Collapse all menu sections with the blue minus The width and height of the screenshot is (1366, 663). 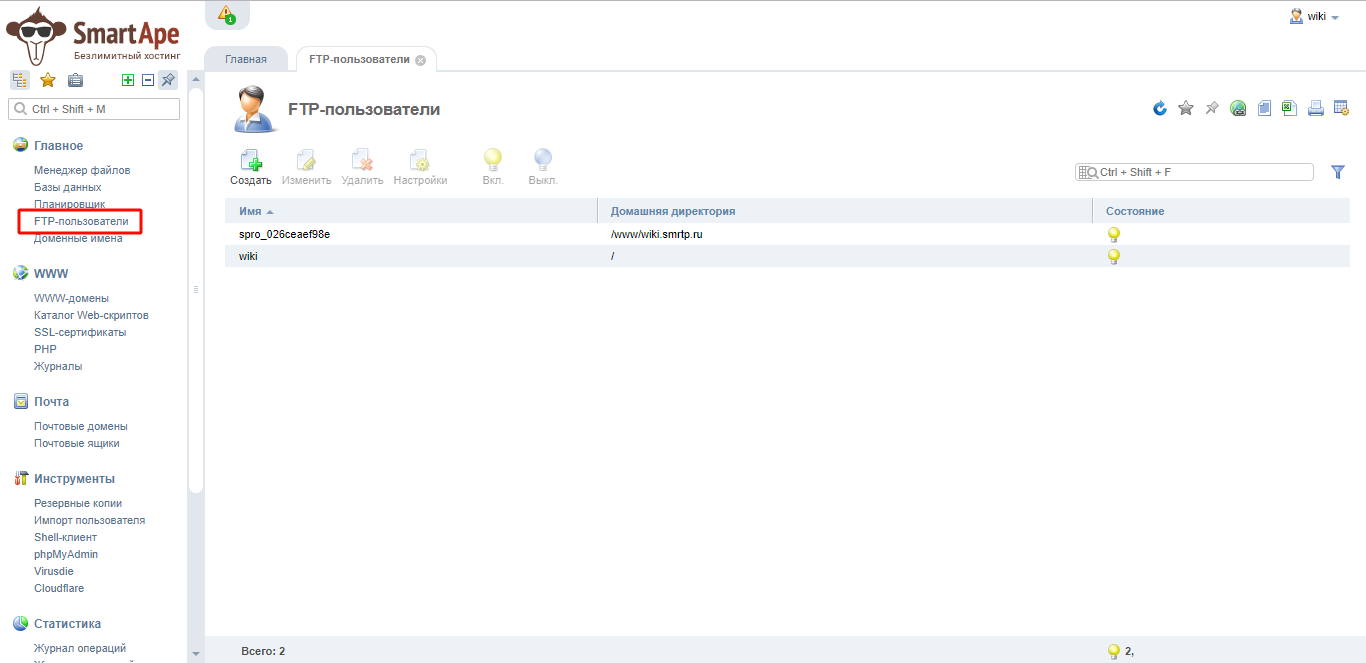(147, 80)
